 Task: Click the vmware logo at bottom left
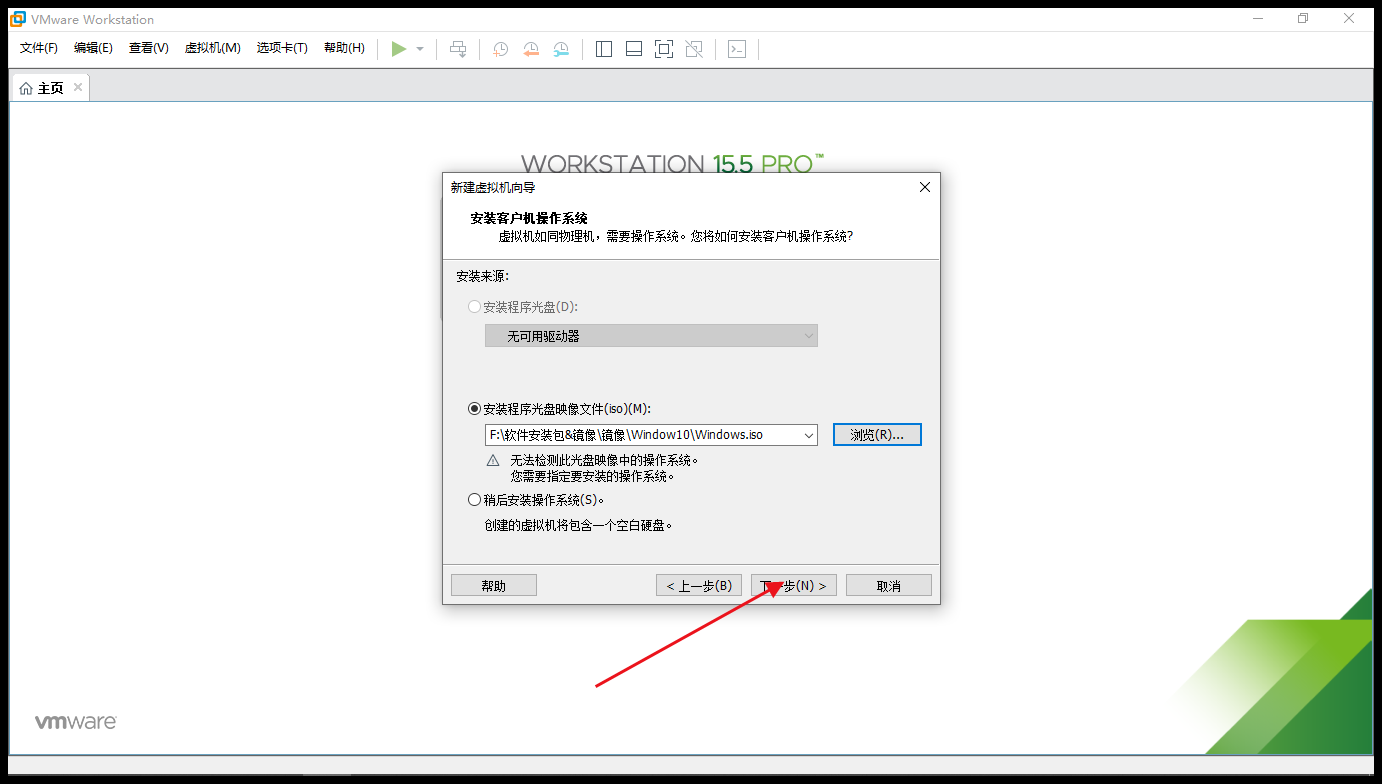click(x=76, y=721)
